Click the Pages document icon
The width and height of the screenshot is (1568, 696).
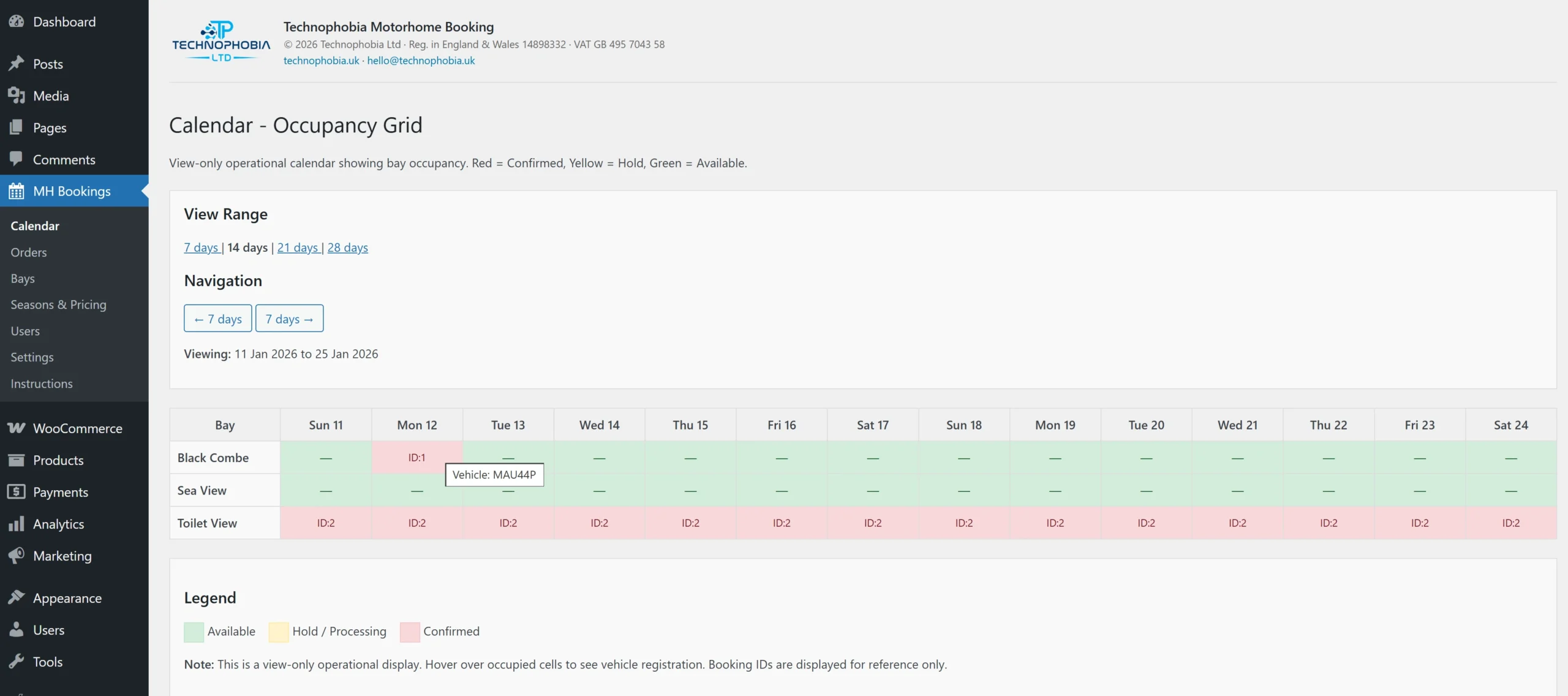[17, 127]
